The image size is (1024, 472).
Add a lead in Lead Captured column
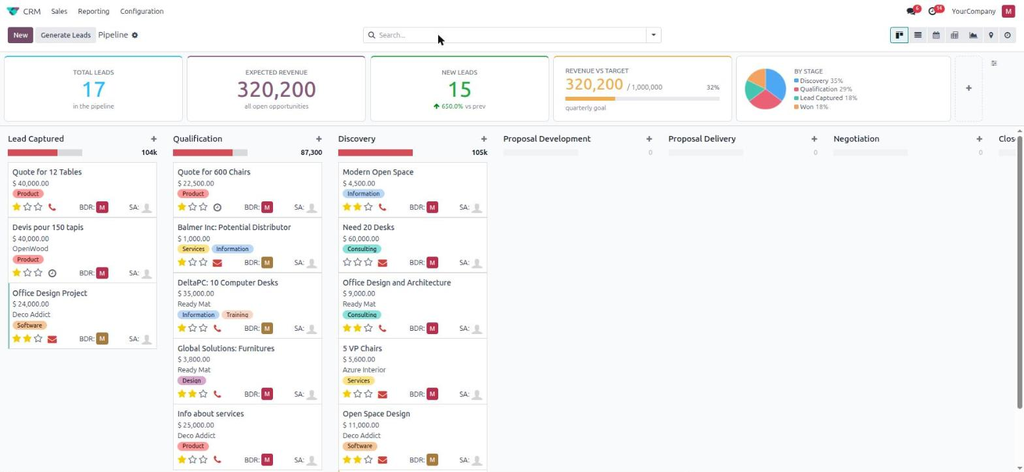click(153, 139)
